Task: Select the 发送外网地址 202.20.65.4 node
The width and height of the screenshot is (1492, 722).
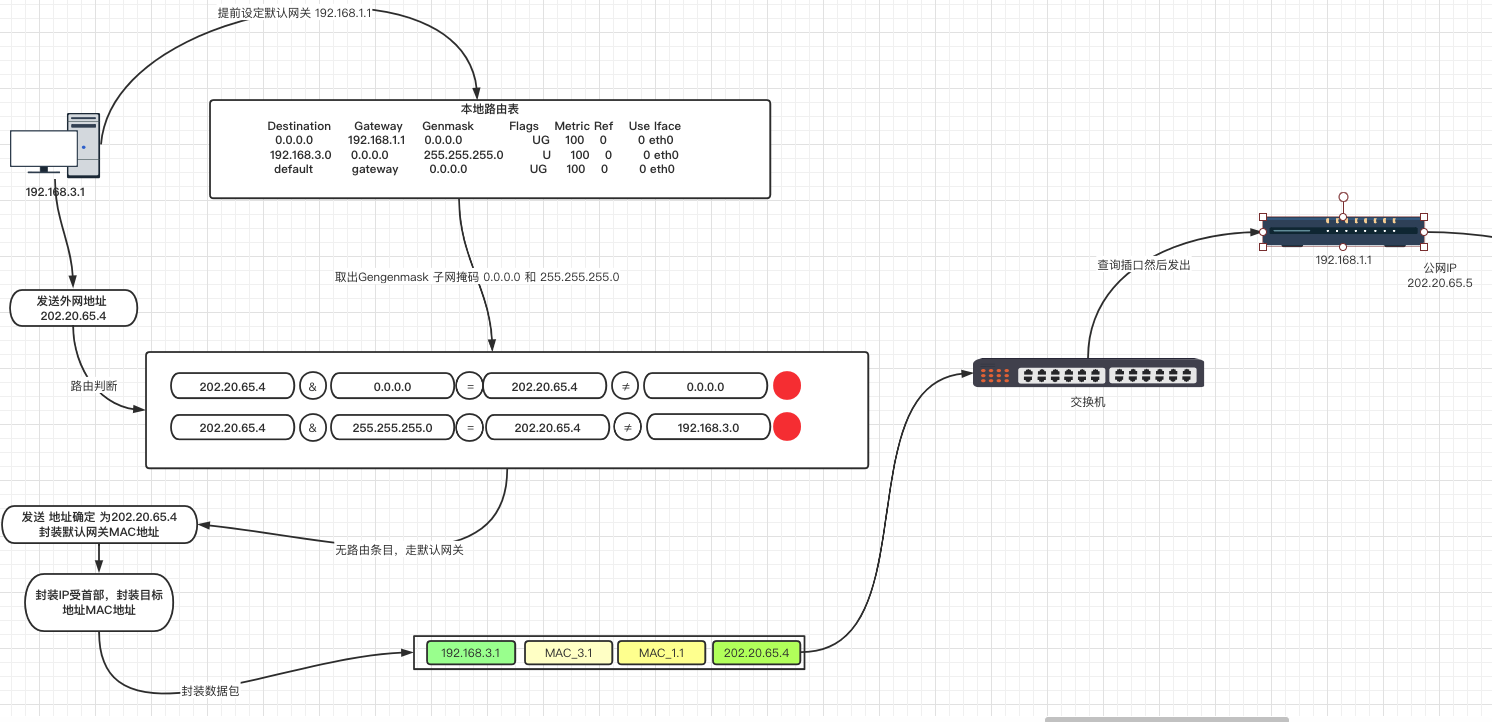Action: tap(72, 307)
